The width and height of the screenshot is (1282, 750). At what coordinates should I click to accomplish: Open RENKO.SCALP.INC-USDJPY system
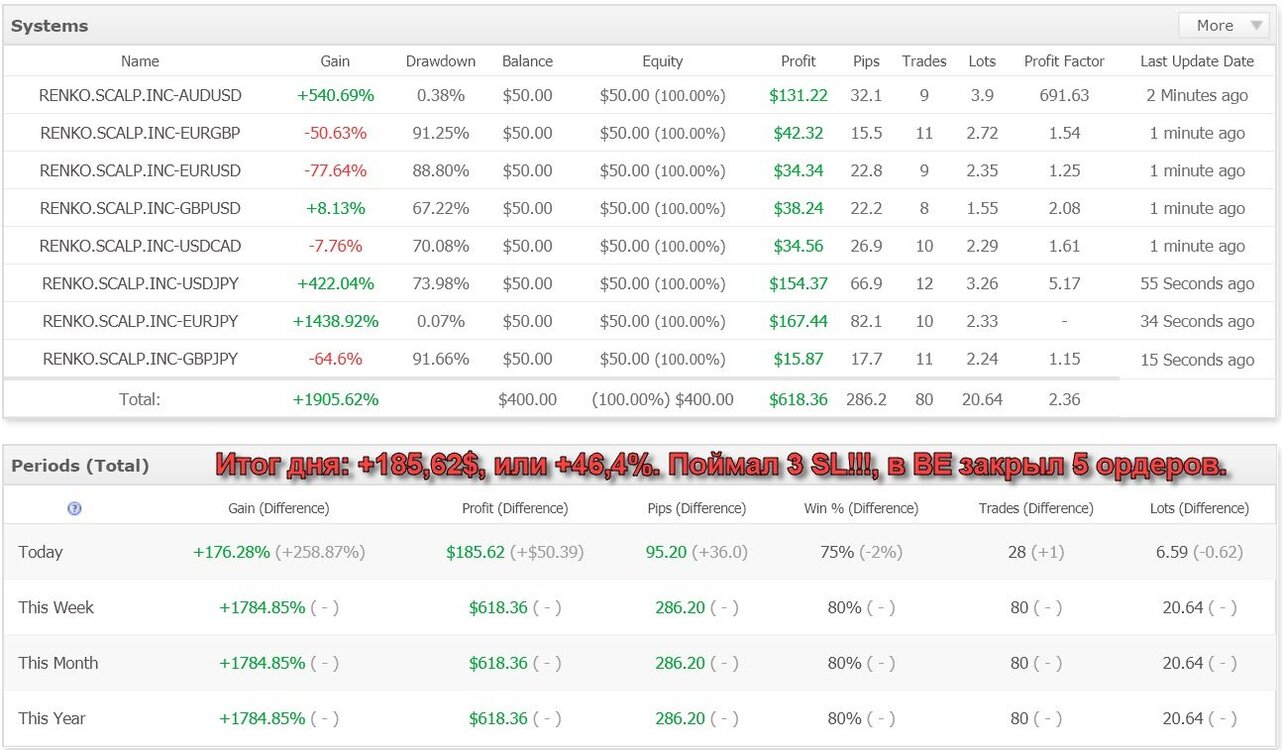pyautogui.click(x=140, y=284)
